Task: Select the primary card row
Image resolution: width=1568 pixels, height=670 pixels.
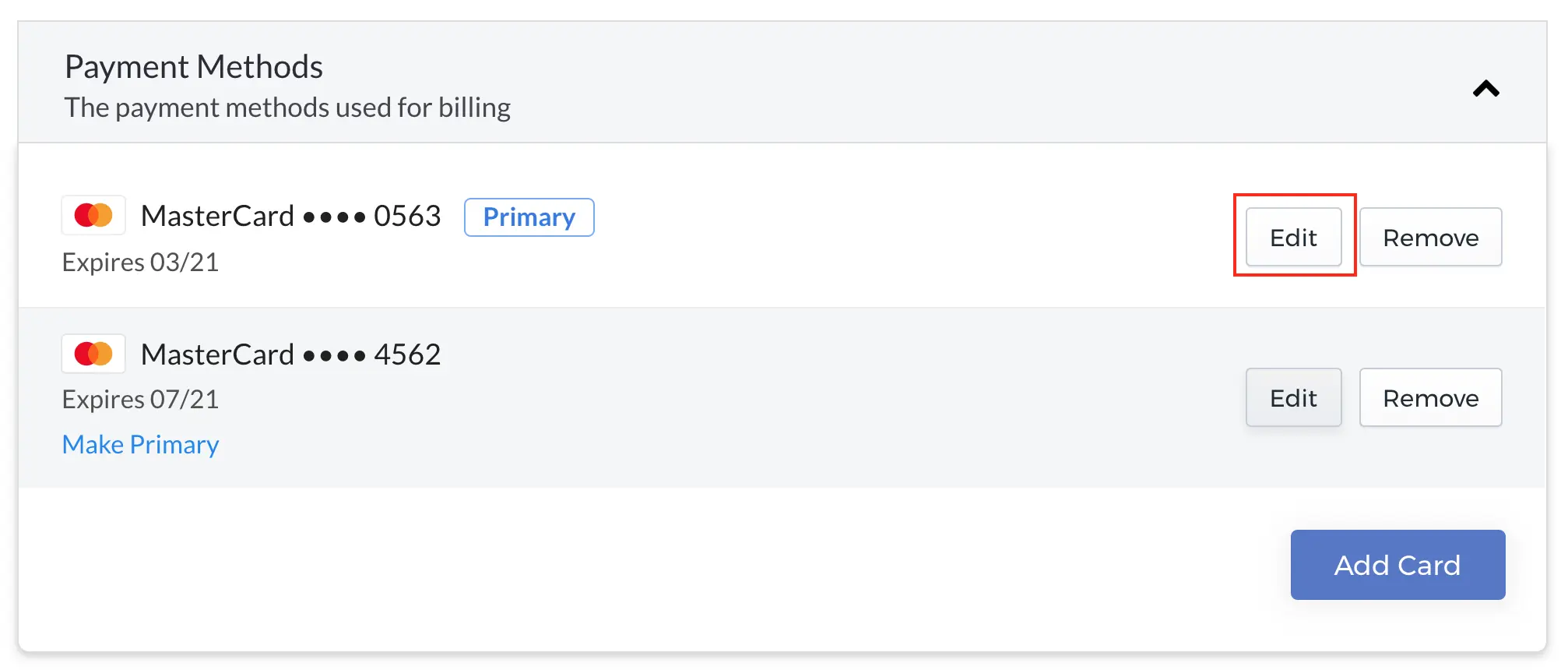Action: tap(782, 225)
